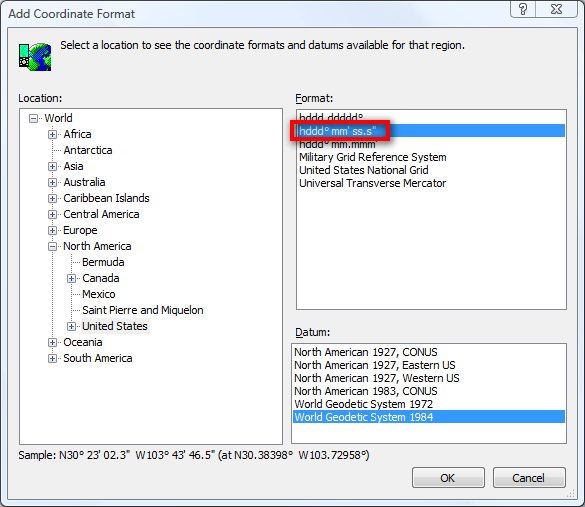
Task: Select Bermuda under North America
Action: tap(103, 262)
